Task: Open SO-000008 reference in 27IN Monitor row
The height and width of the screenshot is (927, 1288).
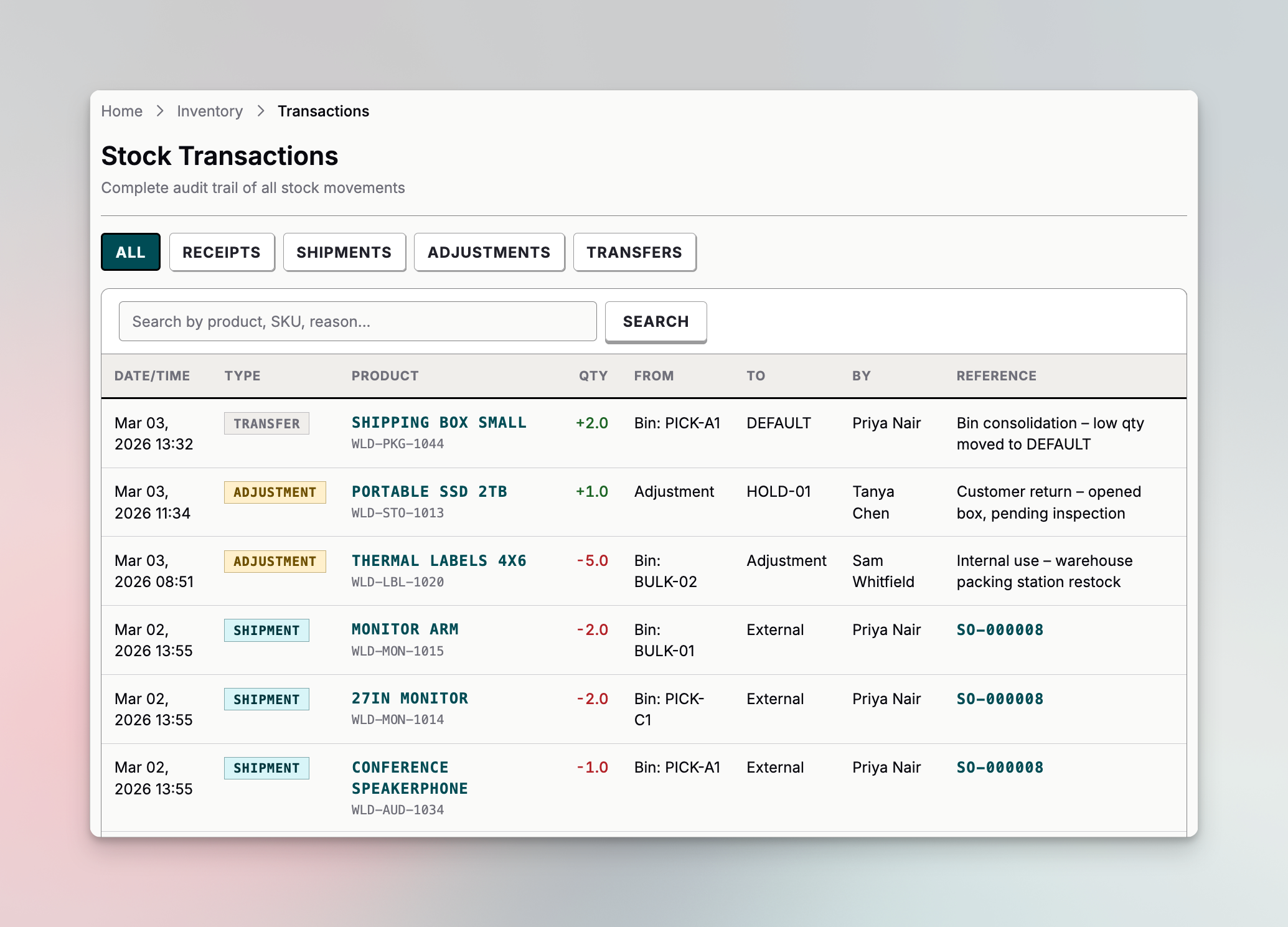Action: (x=1000, y=699)
